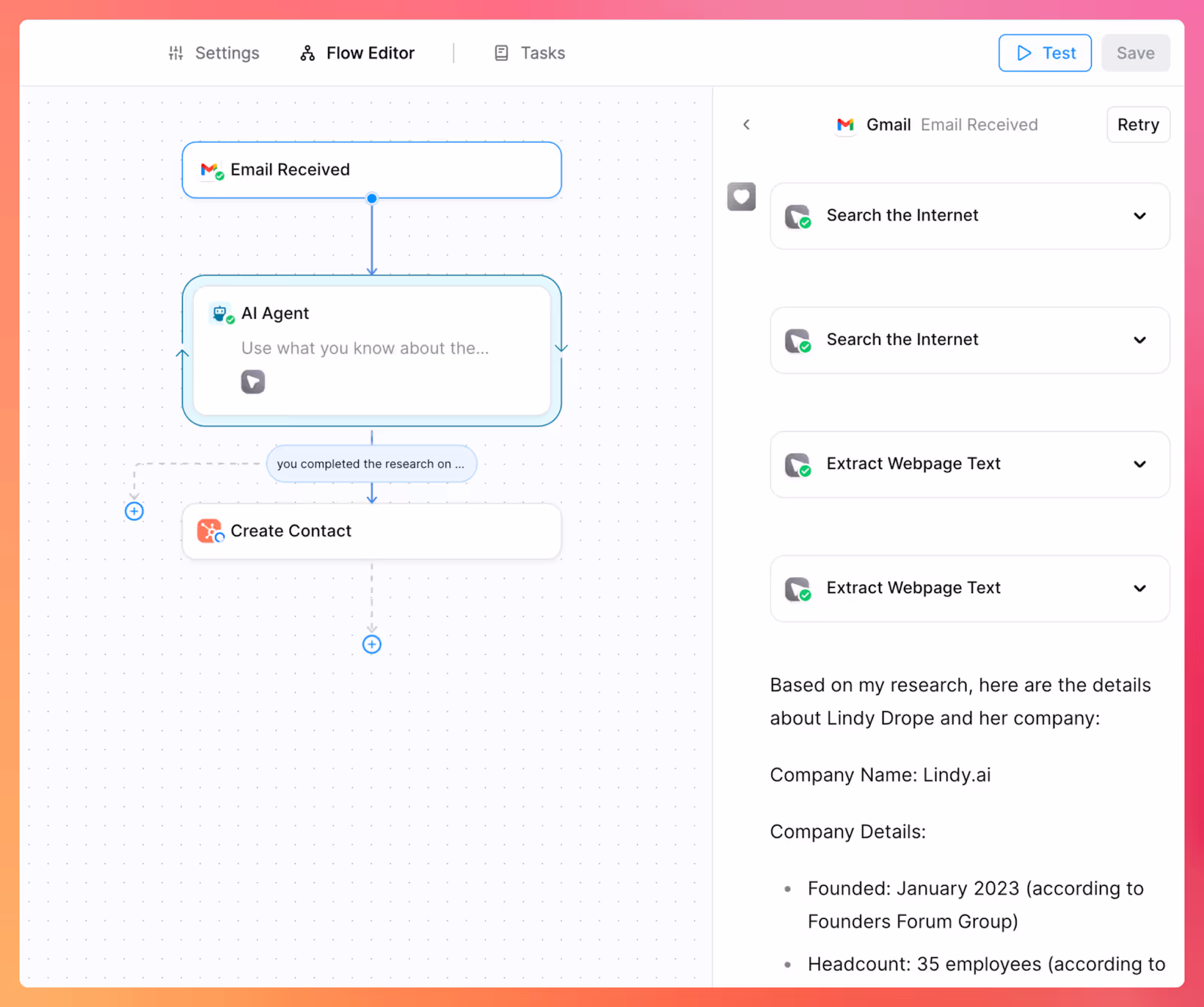This screenshot has height=1007, width=1204.
Task: Select the Email Received trigger node
Action: click(x=372, y=170)
